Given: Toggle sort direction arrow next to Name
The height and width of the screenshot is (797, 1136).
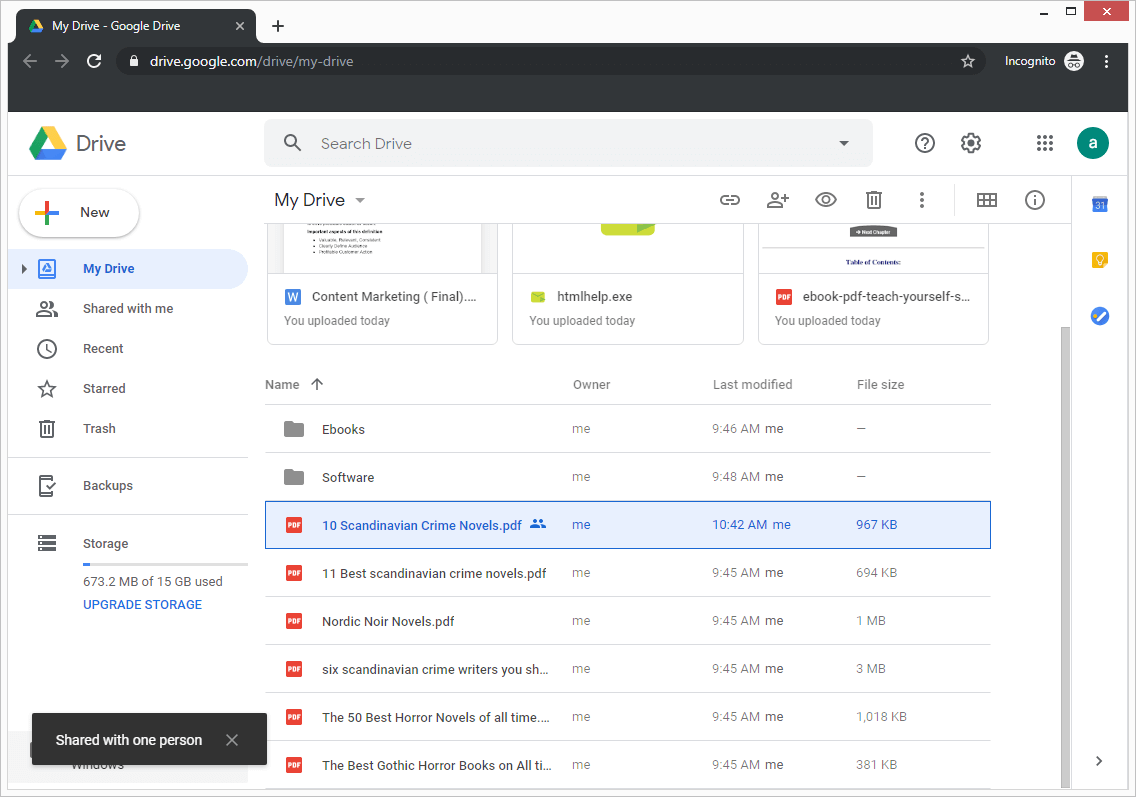Looking at the screenshot, I should click(x=317, y=384).
